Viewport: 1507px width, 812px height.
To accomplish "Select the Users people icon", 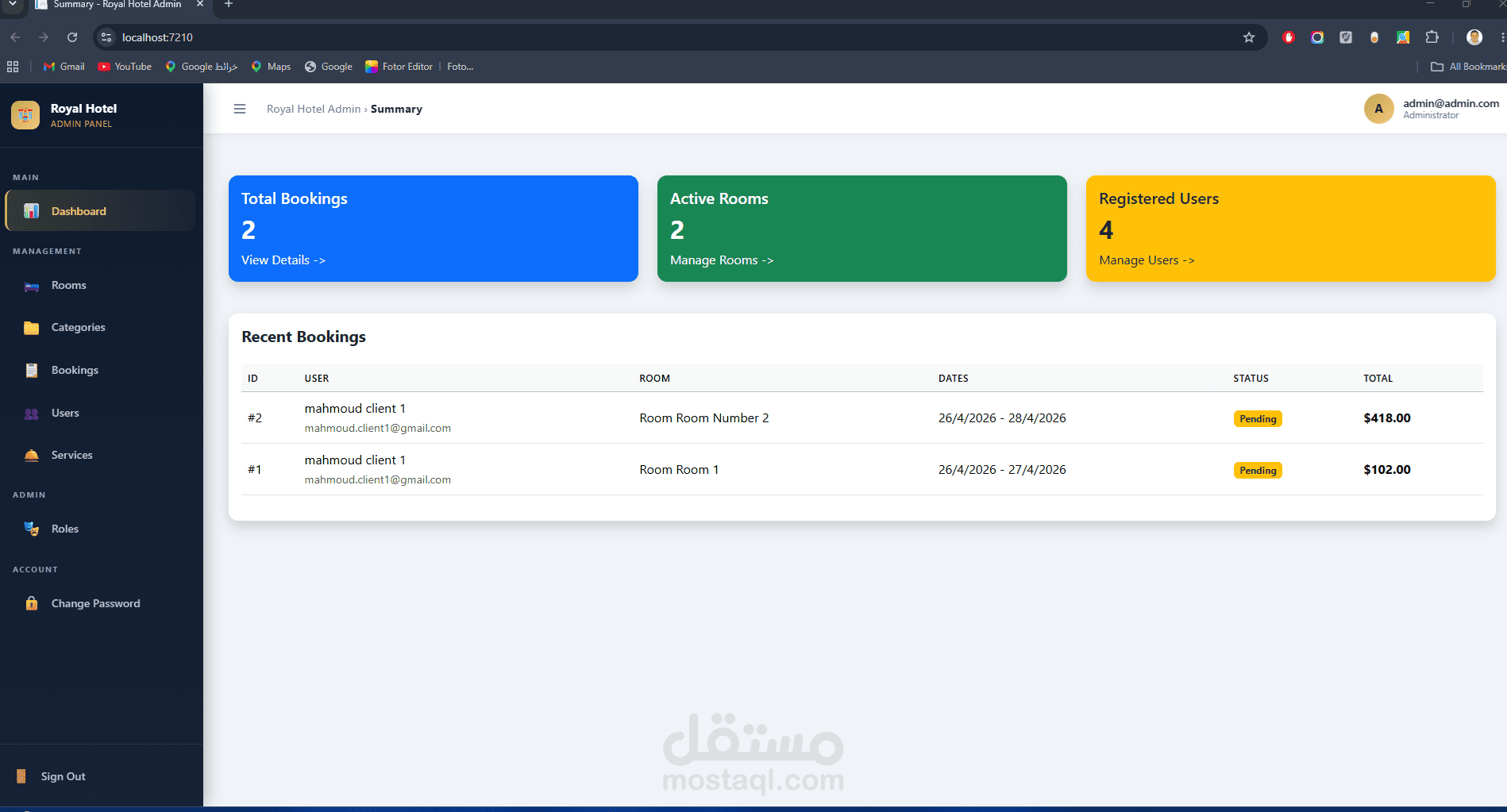I will [x=32, y=414].
